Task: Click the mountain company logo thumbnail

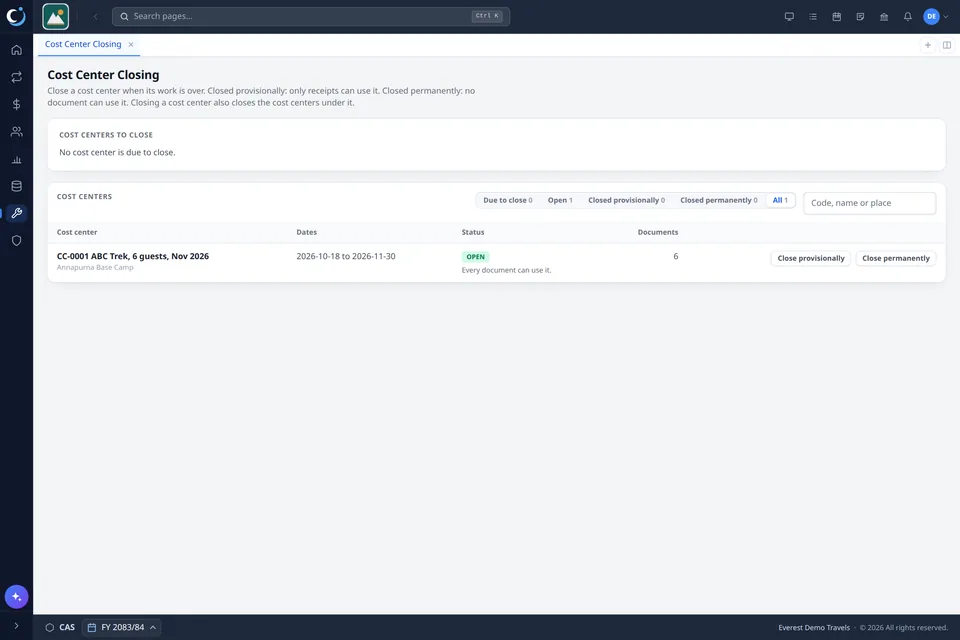Action: (56, 17)
